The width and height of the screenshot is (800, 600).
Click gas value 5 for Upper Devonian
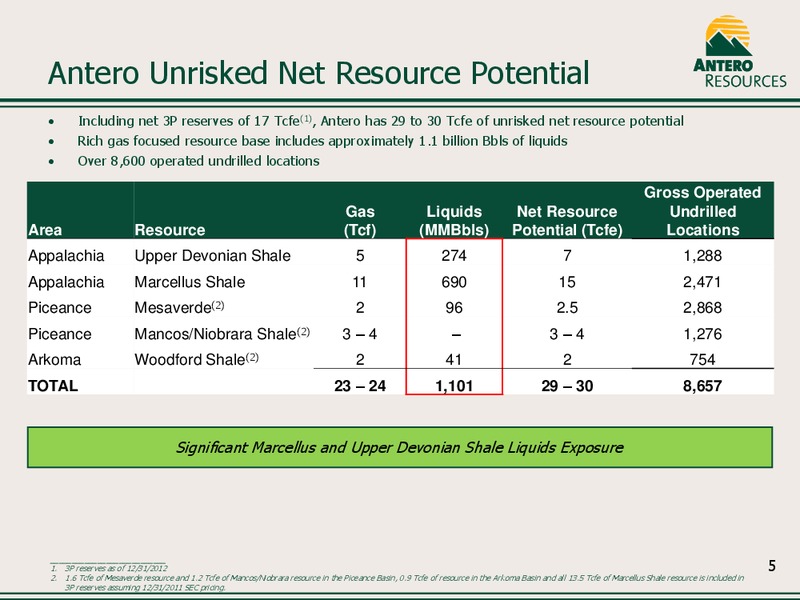[x=360, y=256]
